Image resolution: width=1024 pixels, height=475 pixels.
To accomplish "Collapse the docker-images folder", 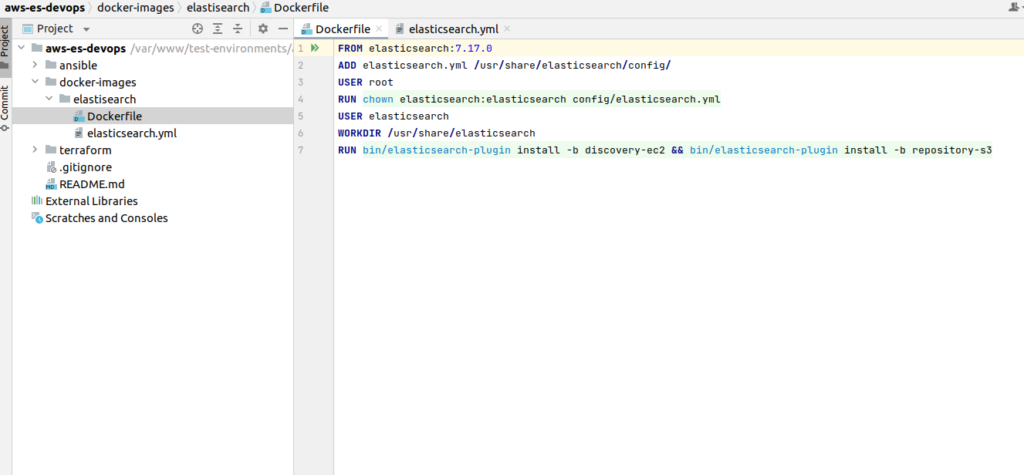I will coord(35,82).
